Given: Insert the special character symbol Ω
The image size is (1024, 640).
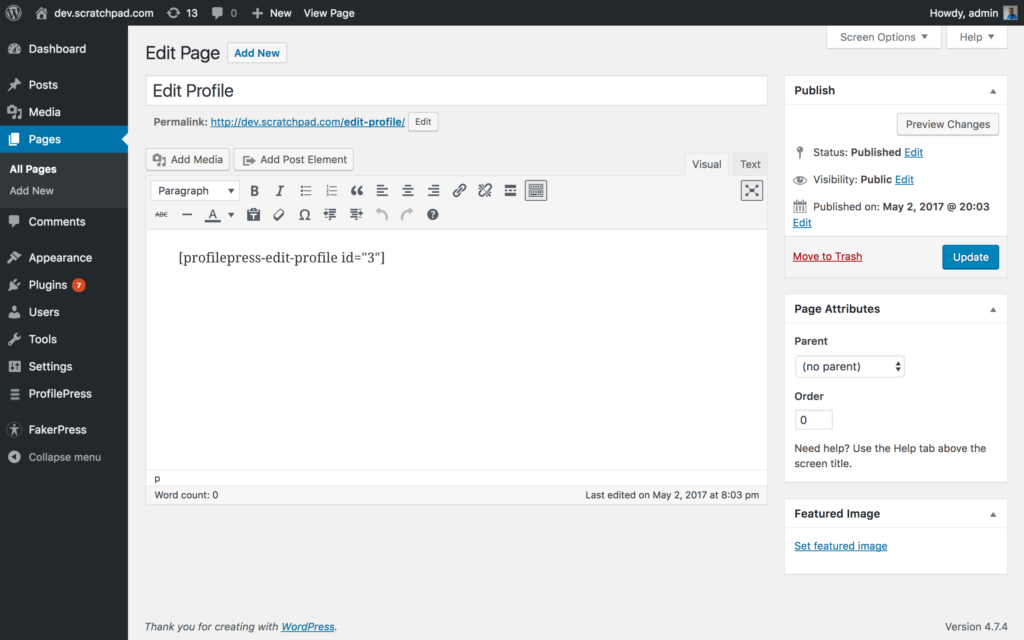Looking at the screenshot, I should (304, 214).
